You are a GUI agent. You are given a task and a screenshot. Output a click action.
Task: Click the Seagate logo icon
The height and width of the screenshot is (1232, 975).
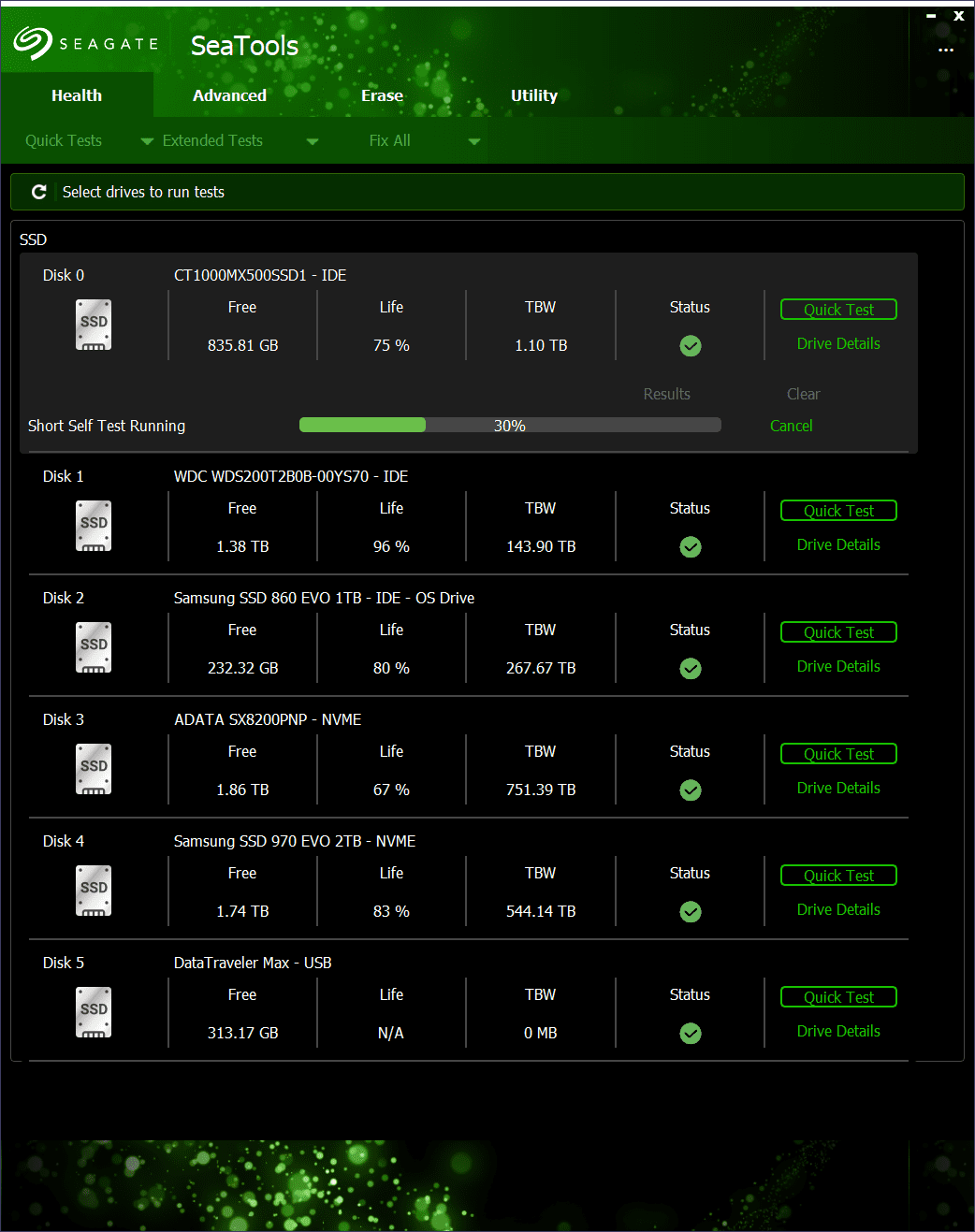pos(33,43)
